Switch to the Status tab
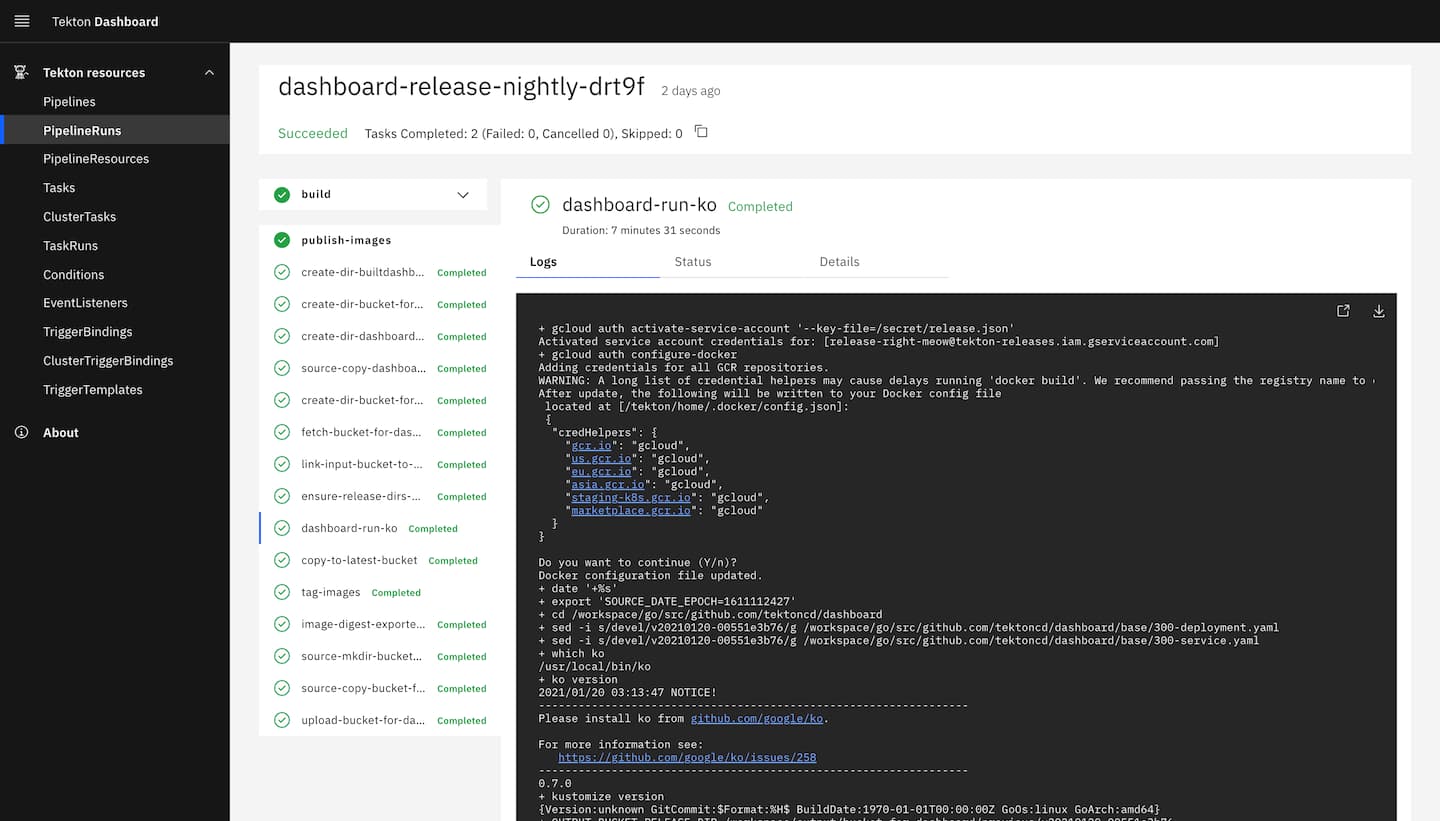 pos(692,261)
